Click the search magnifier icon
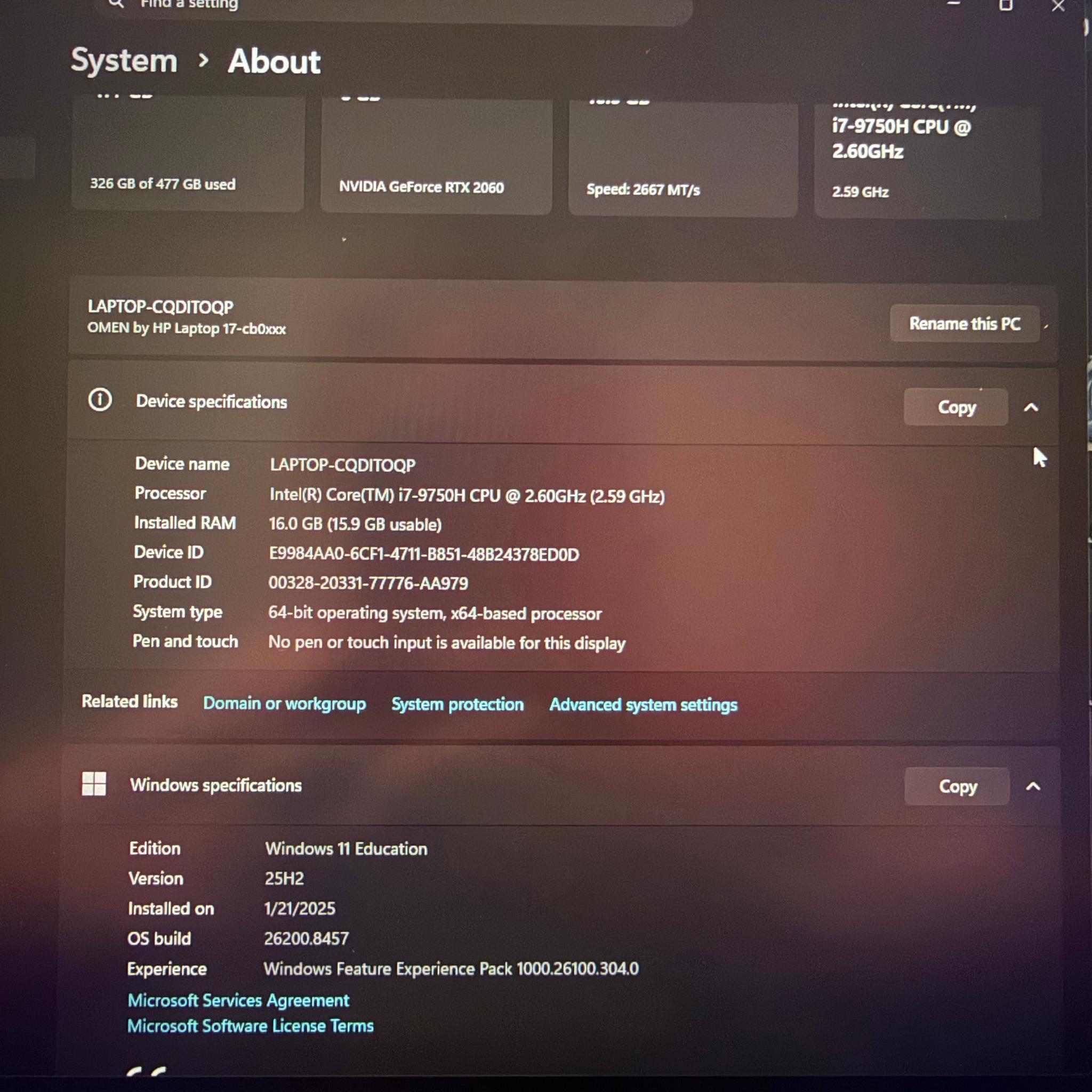Viewport: 1092px width, 1092px height. (116, 3)
